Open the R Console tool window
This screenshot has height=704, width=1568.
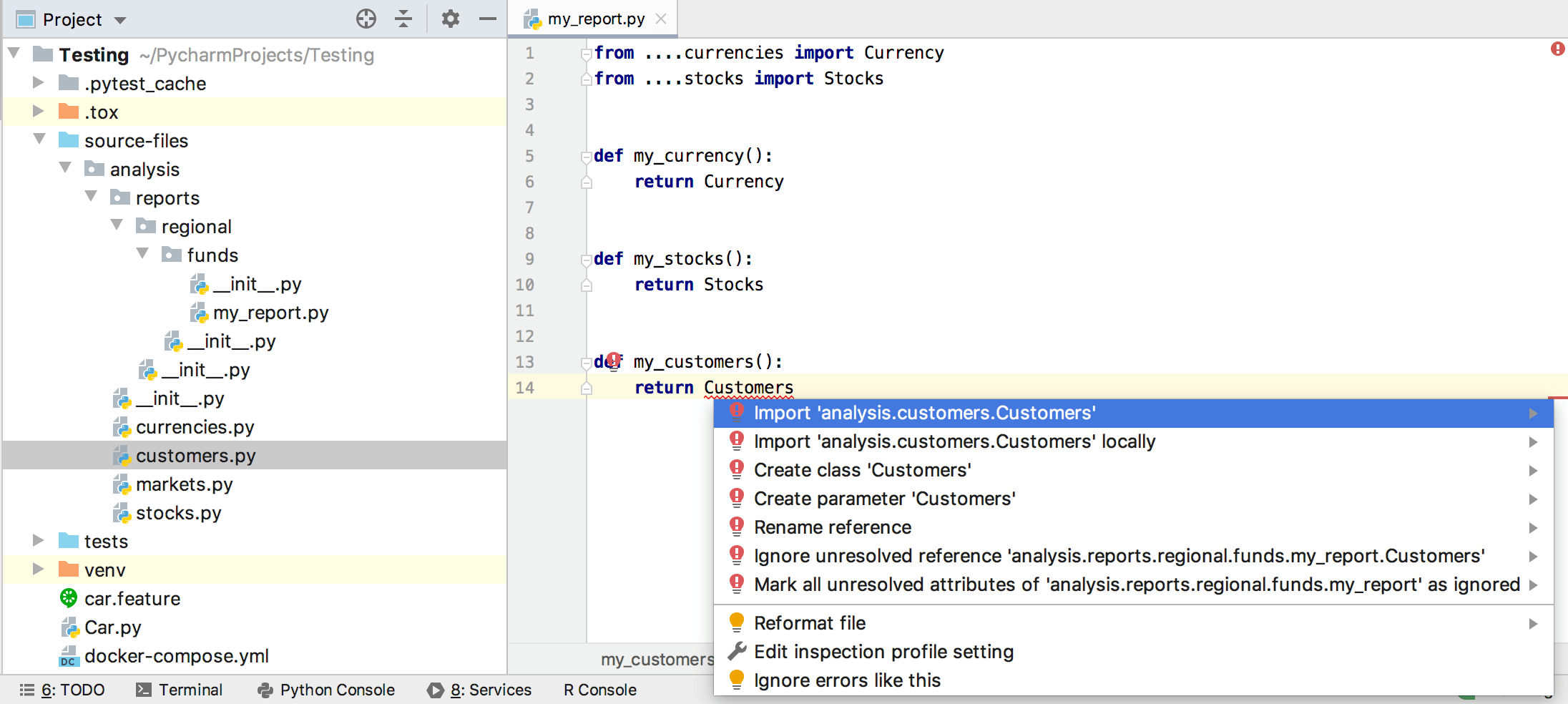coord(599,690)
